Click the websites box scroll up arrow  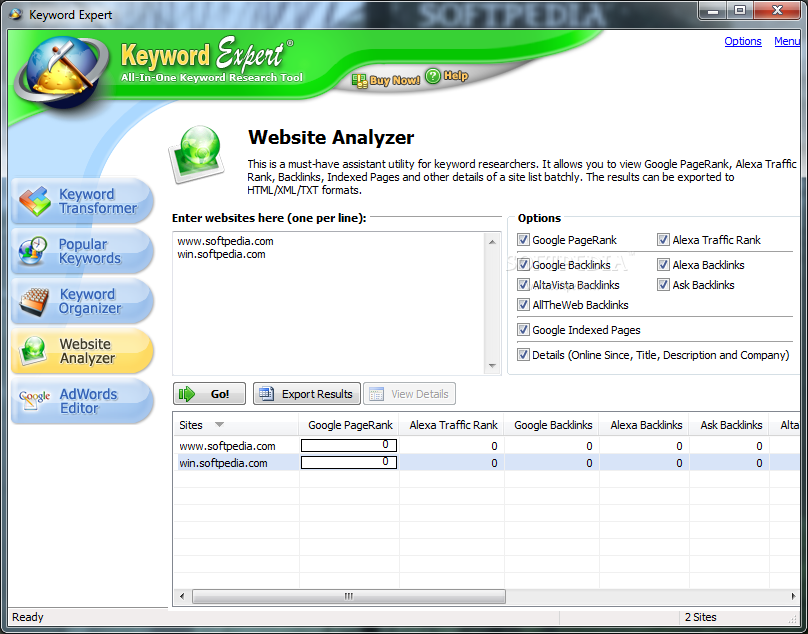pyautogui.click(x=492, y=242)
